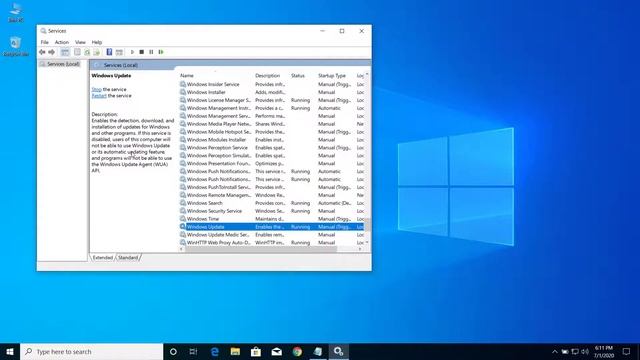Click the vertical scrollbar thumb in list

(x=367, y=224)
